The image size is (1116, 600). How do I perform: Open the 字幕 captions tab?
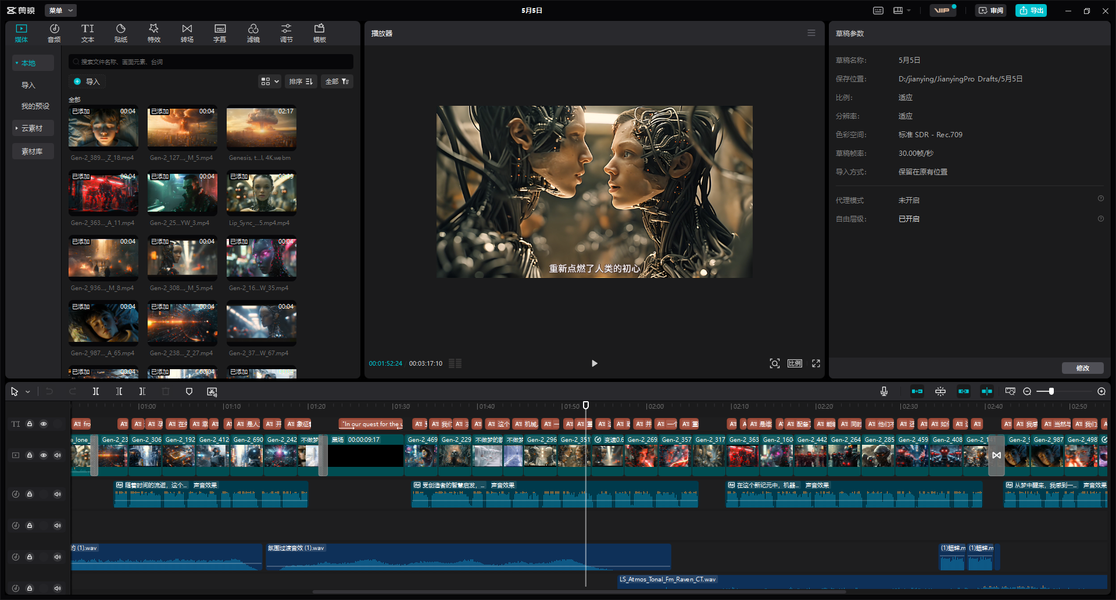[220, 33]
